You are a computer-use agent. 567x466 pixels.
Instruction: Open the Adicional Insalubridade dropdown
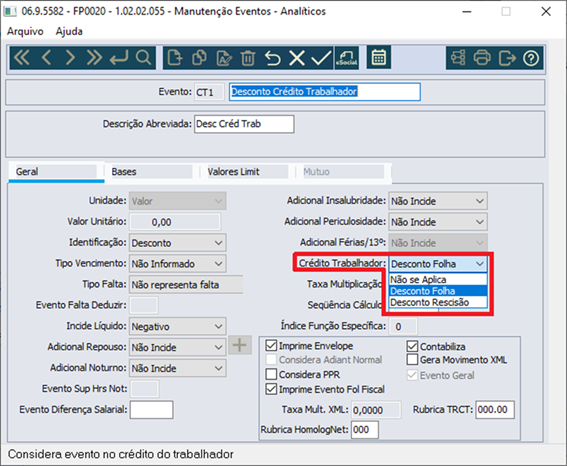click(x=438, y=201)
